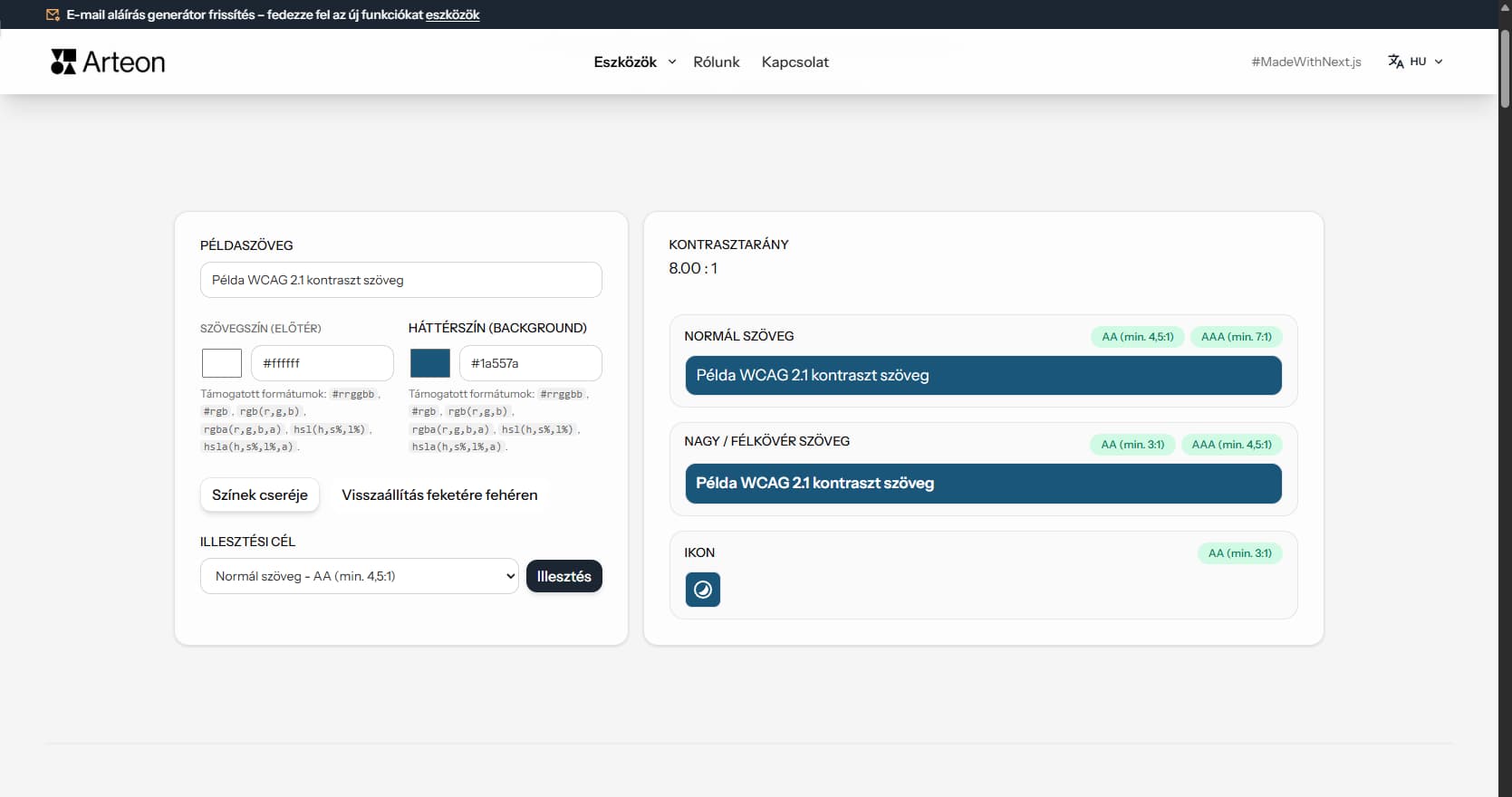
Task: Click the Arteon logo icon
Action: click(63, 62)
